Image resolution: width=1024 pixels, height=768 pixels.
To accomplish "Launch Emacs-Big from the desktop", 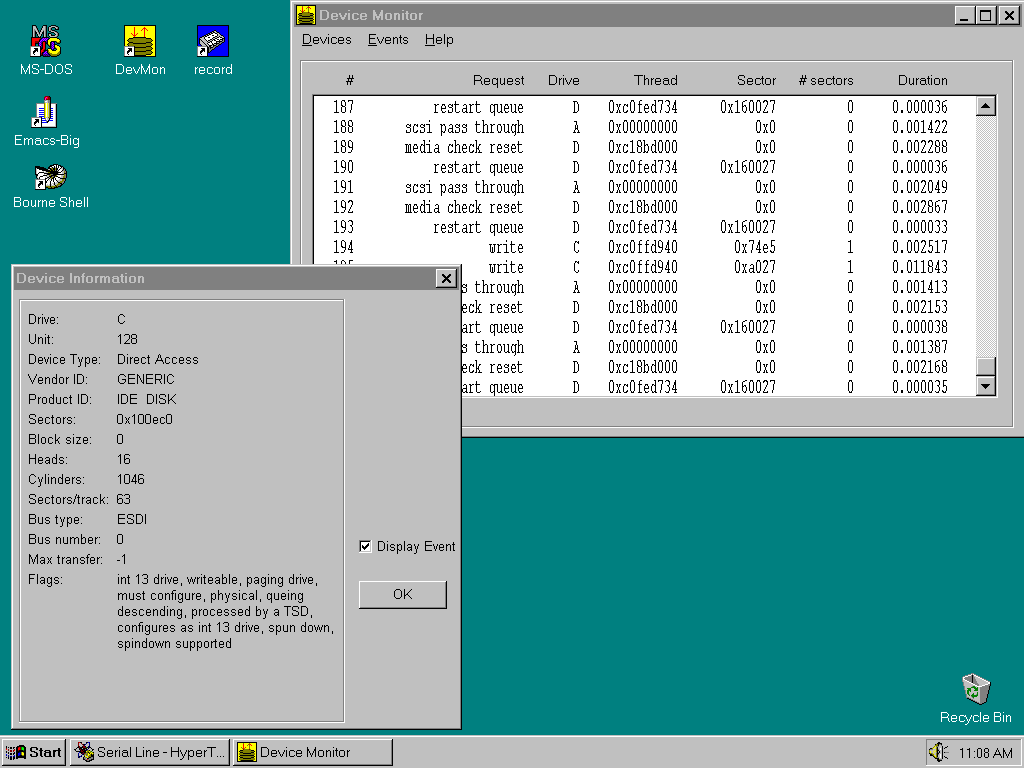I will 46,113.
